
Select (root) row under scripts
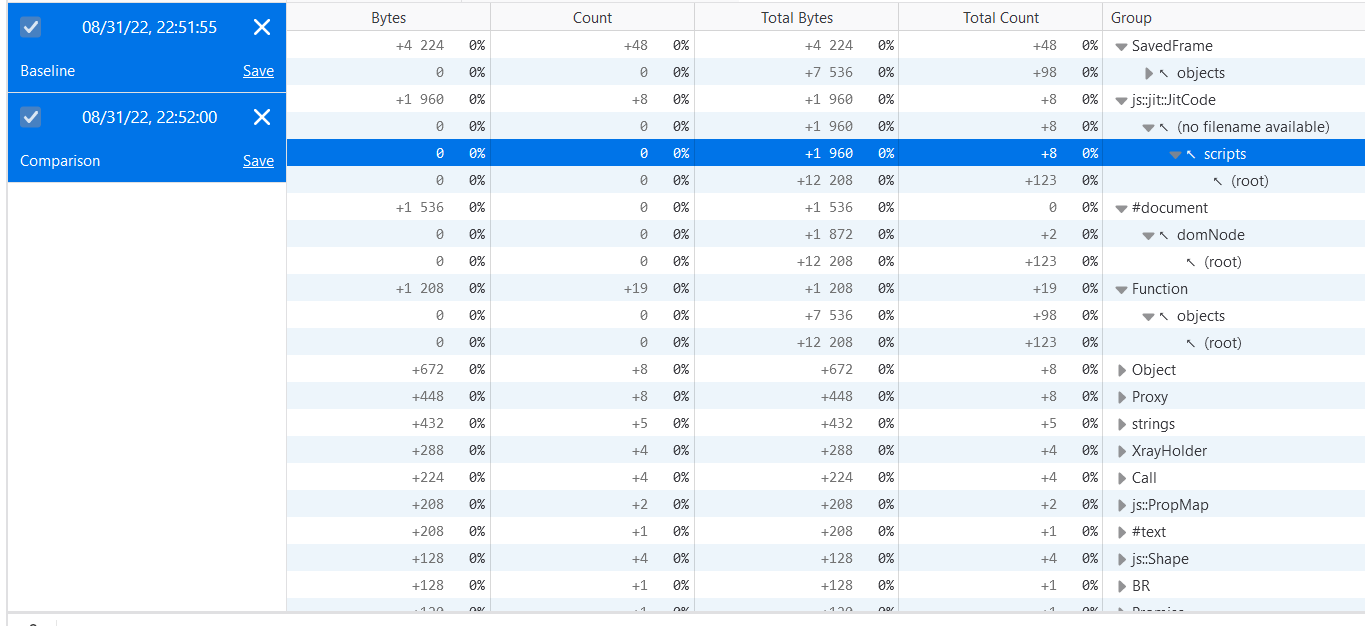tap(1249, 181)
